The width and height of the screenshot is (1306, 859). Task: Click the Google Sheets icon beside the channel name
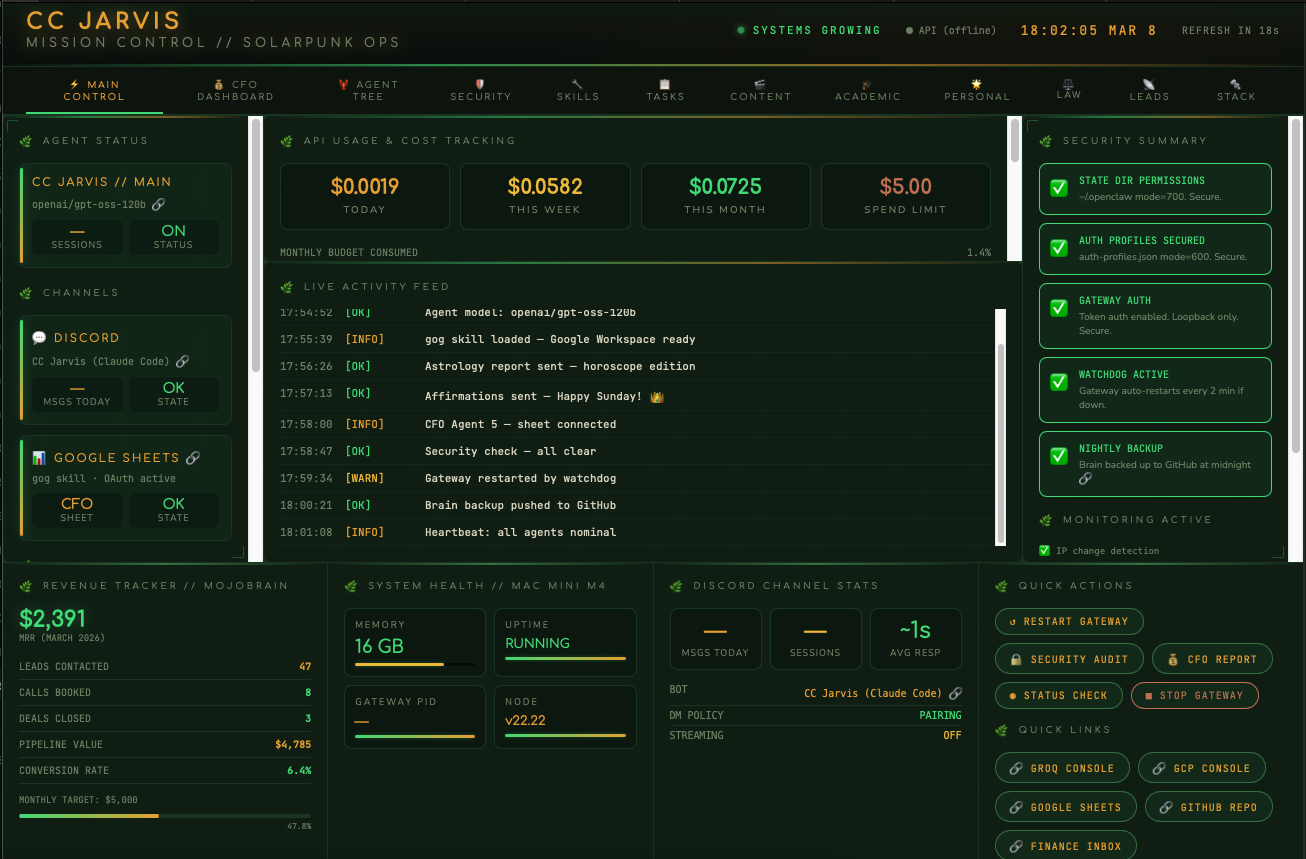(x=38, y=457)
